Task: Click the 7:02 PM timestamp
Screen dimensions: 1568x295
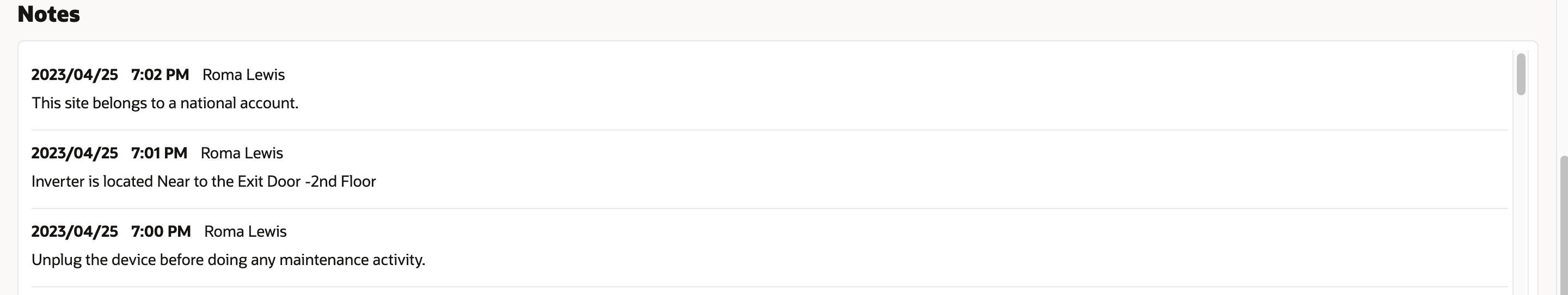Action: click(160, 75)
